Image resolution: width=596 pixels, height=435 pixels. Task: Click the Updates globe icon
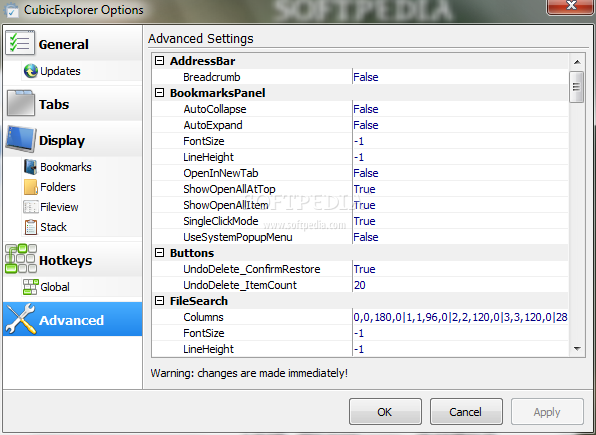tap(31, 71)
